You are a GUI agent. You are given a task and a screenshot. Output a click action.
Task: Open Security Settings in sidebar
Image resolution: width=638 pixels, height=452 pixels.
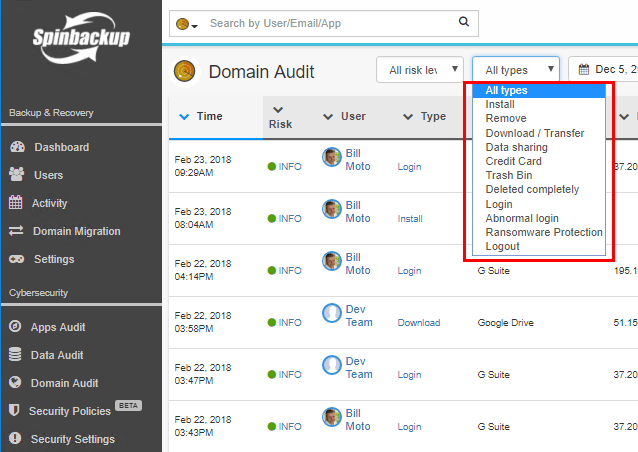coord(72,439)
